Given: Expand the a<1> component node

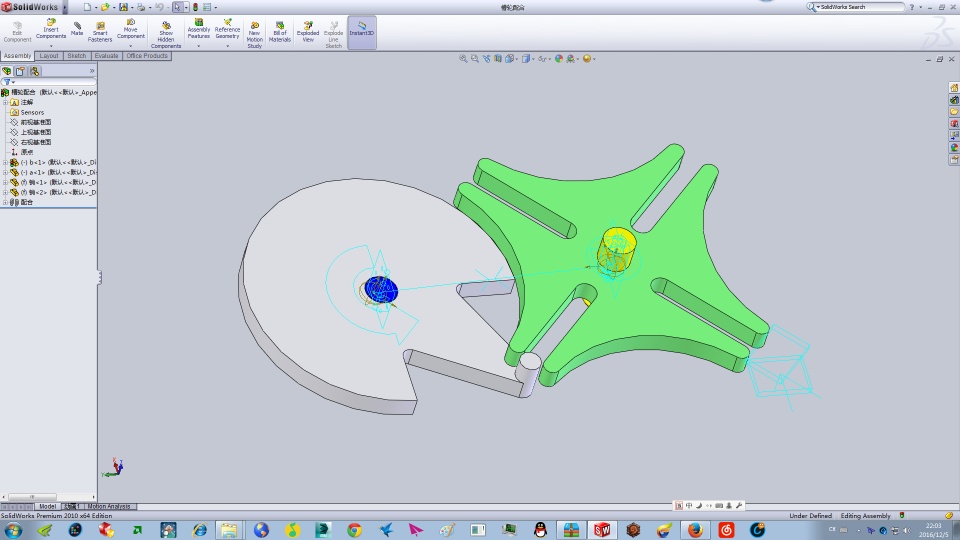Looking at the screenshot, I should 5,172.
